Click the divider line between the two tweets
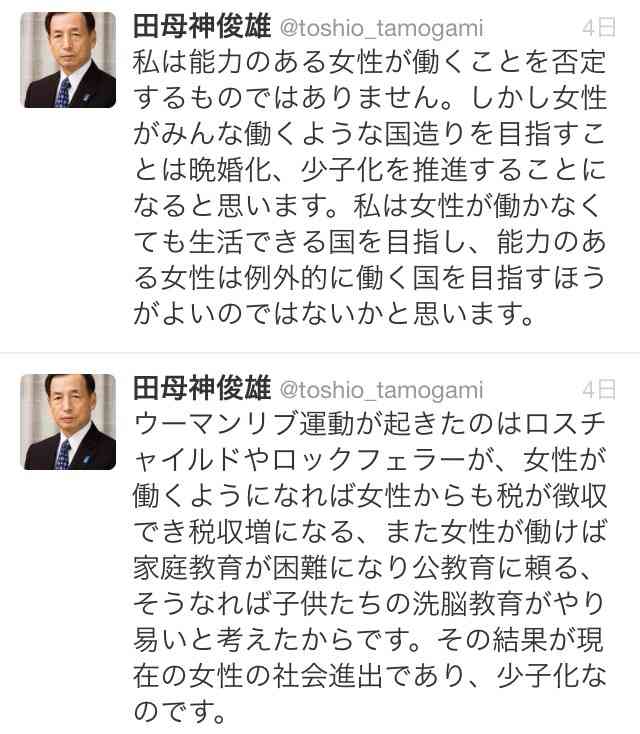Screen dimensions: 640x734 (320, 352)
